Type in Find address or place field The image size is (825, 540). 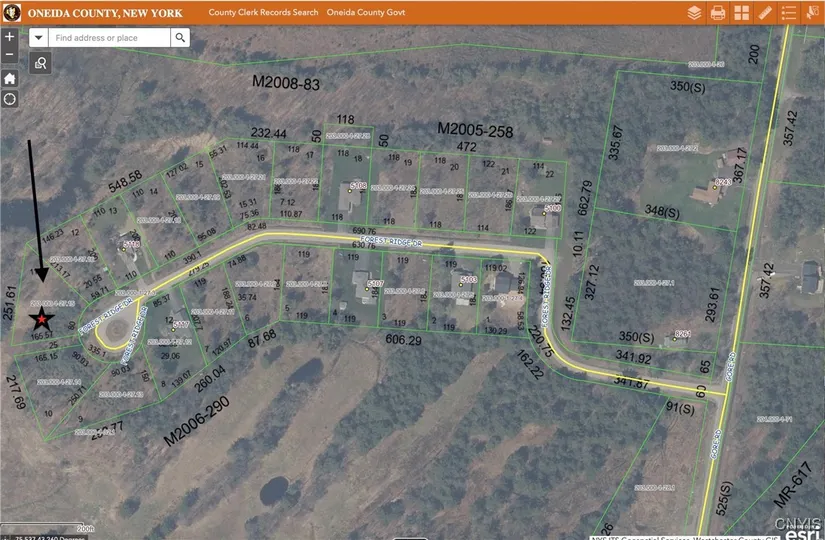tap(109, 37)
